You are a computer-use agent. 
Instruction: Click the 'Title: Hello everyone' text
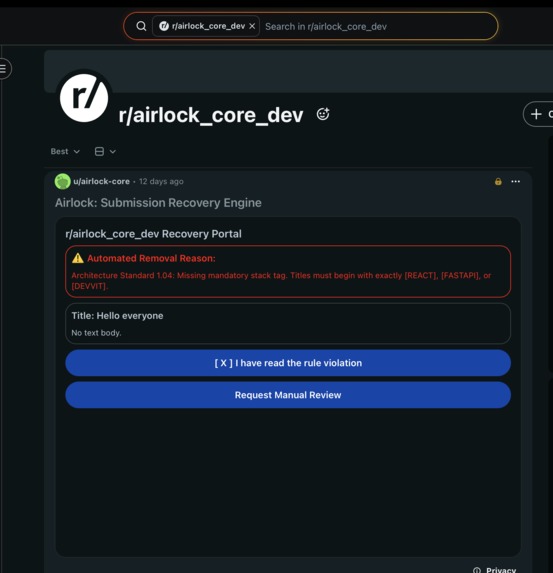pos(117,316)
